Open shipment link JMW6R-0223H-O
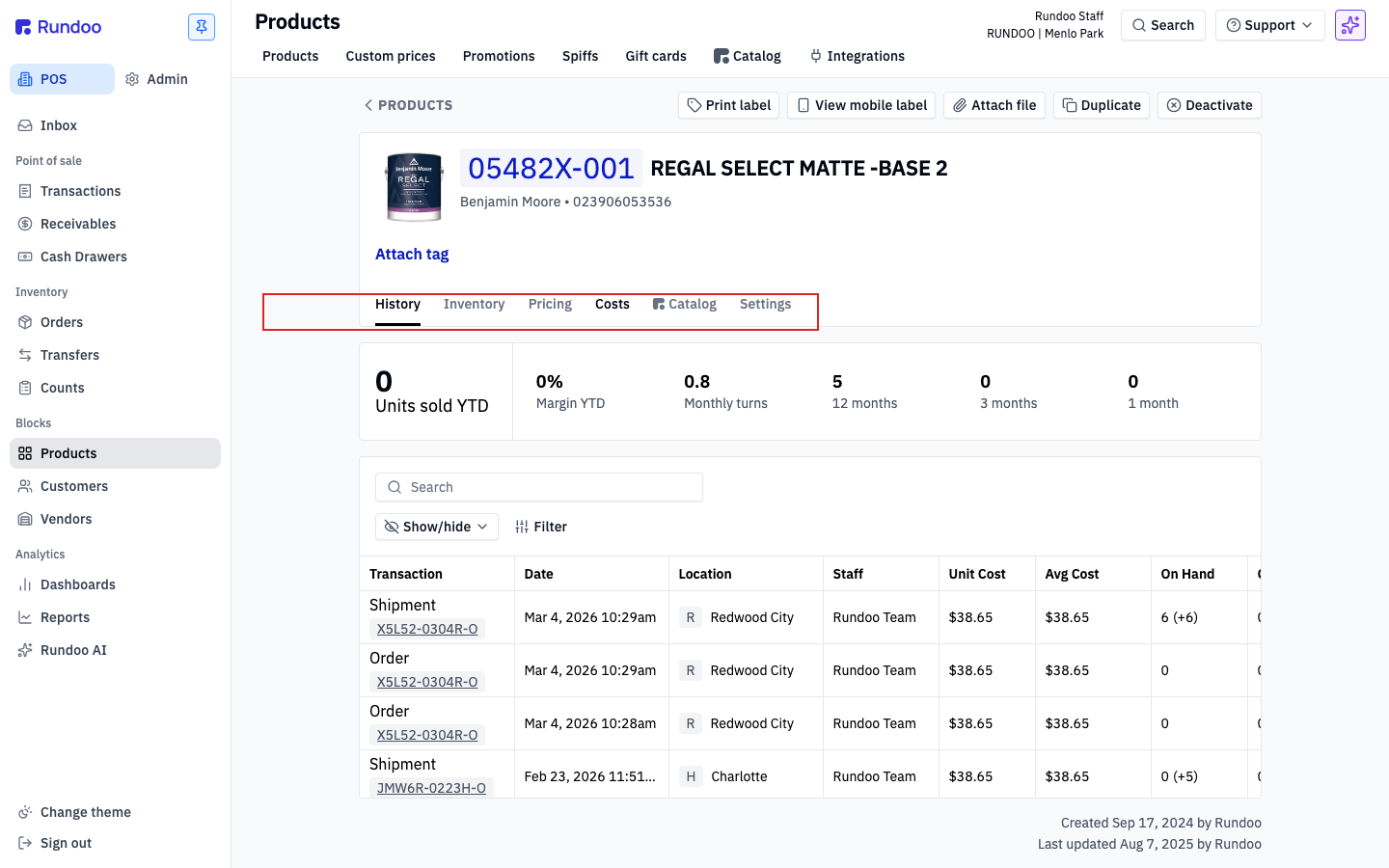The height and width of the screenshot is (868, 1389). click(x=431, y=788)
